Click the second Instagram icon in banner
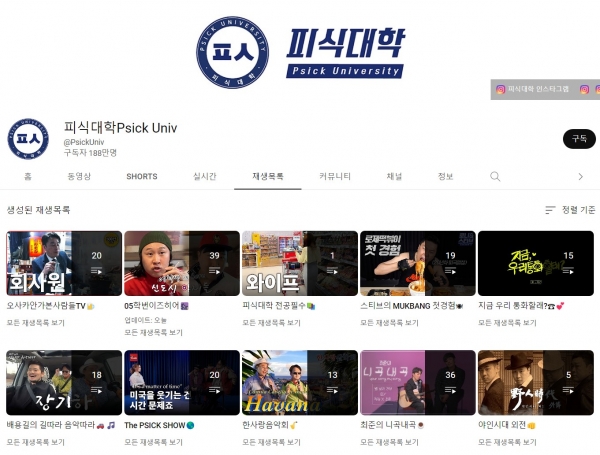 [584, 89]
